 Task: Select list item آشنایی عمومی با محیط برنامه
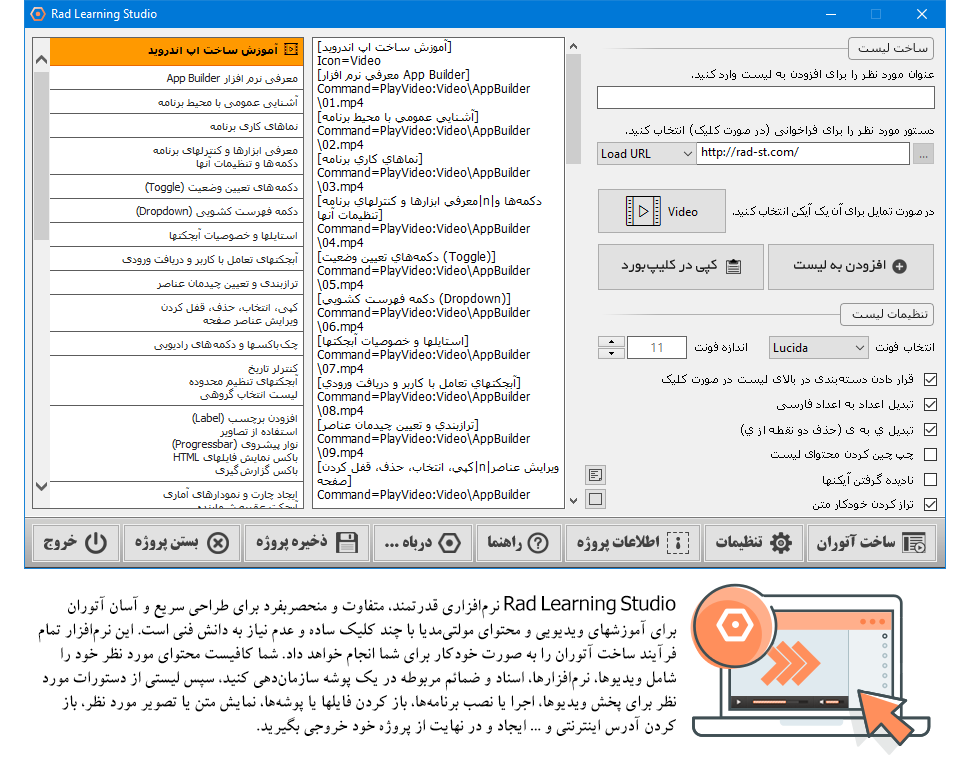pos(176,103)
